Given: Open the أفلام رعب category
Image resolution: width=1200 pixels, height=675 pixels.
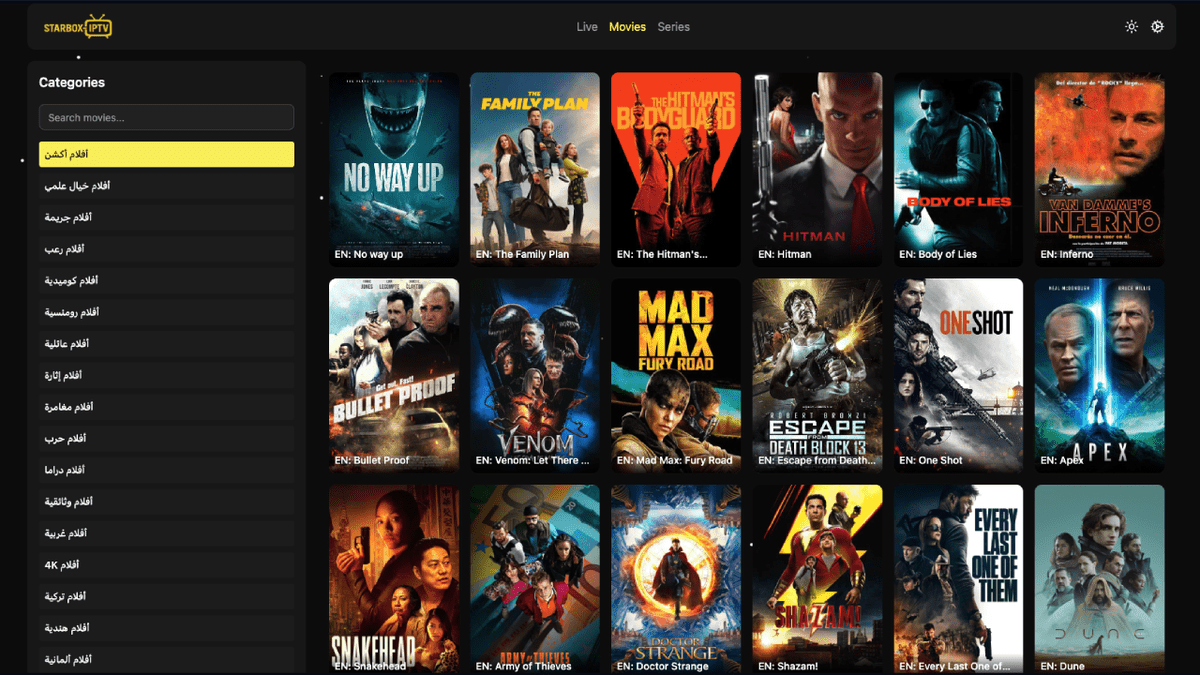Looking at the screenshot, I should pyautogui.click(x=166, y=249).
